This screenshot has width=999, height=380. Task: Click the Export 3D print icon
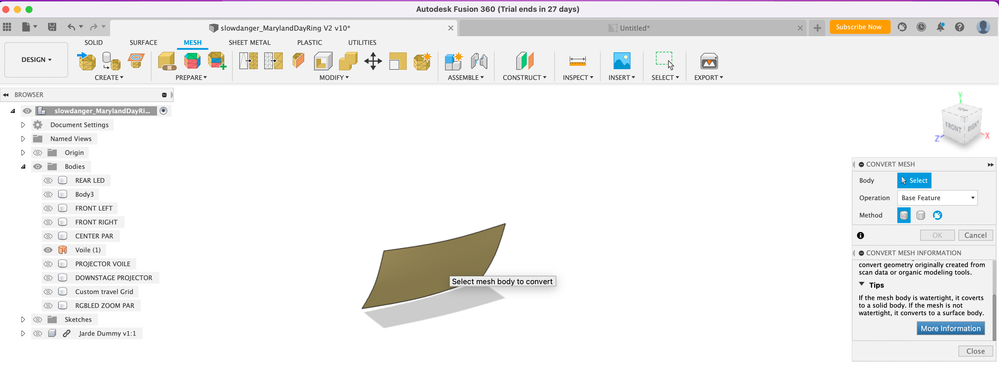[708, 61]
